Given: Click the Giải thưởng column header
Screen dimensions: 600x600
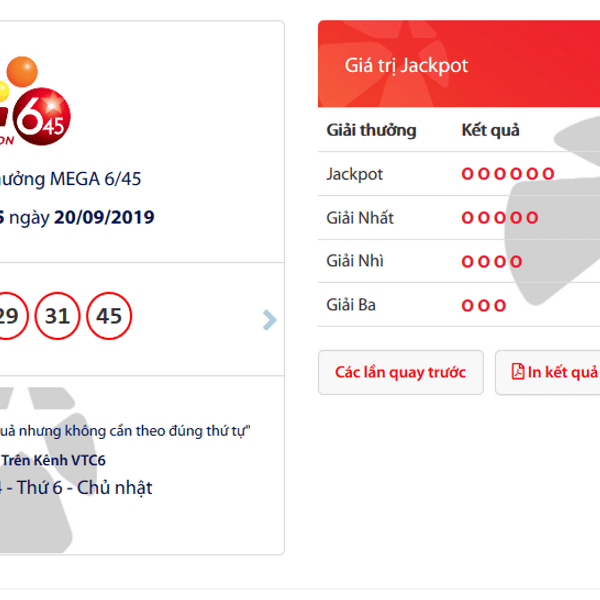Looking at the screenshot, I should pos(371,130).
